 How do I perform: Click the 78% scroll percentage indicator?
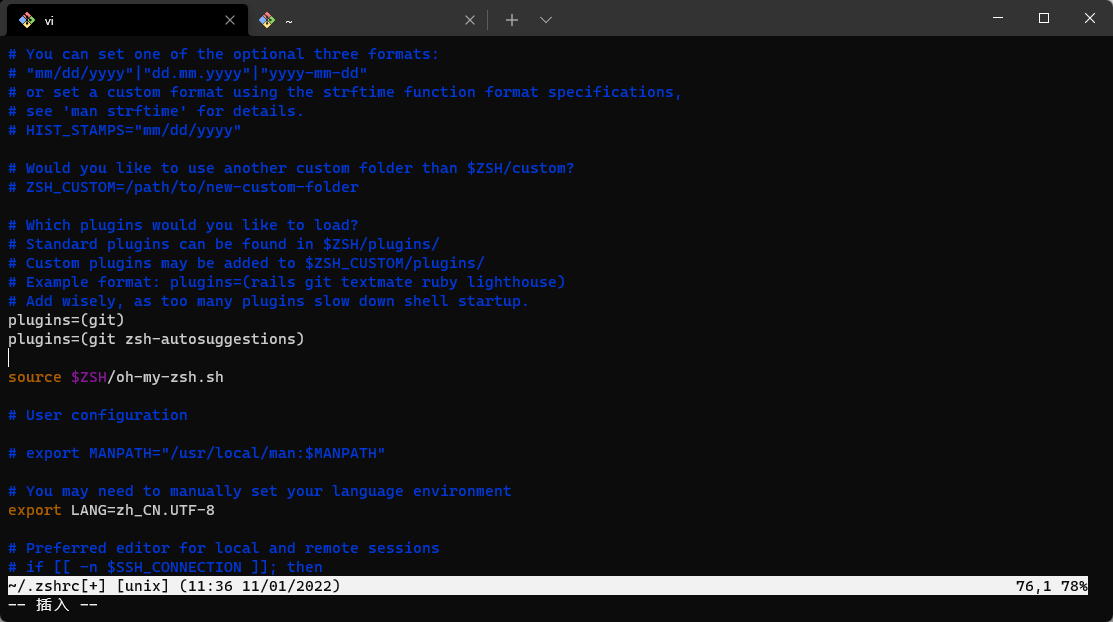pyautogui.click(x=1074, y=586)
